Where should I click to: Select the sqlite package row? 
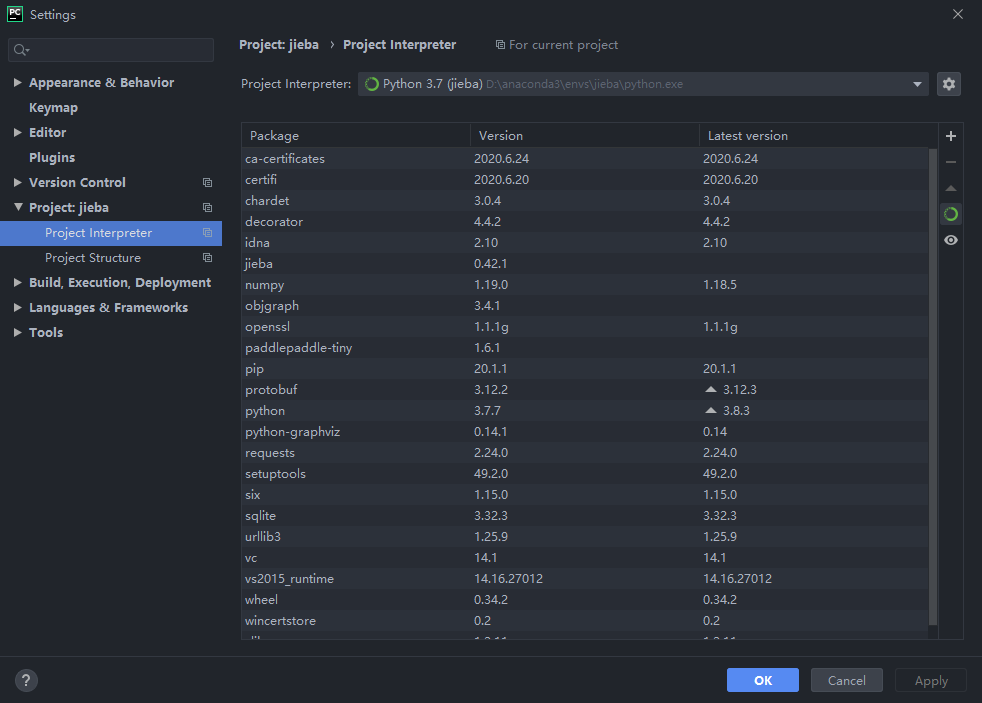tap(585, 516)
